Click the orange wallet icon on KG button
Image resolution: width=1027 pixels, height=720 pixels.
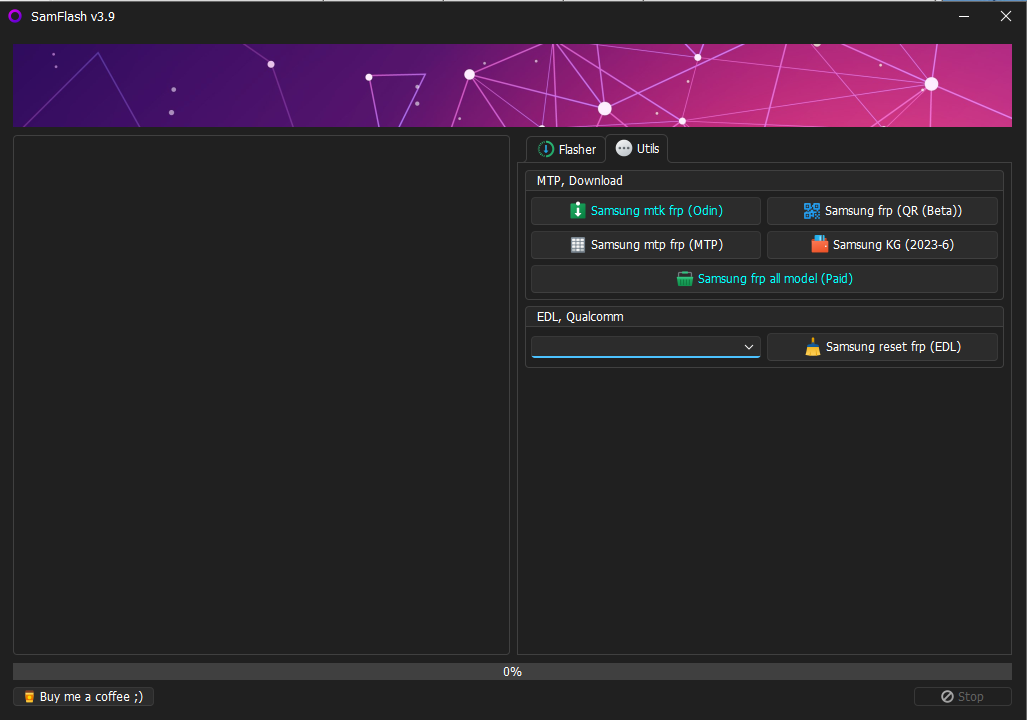click(819, 244)
